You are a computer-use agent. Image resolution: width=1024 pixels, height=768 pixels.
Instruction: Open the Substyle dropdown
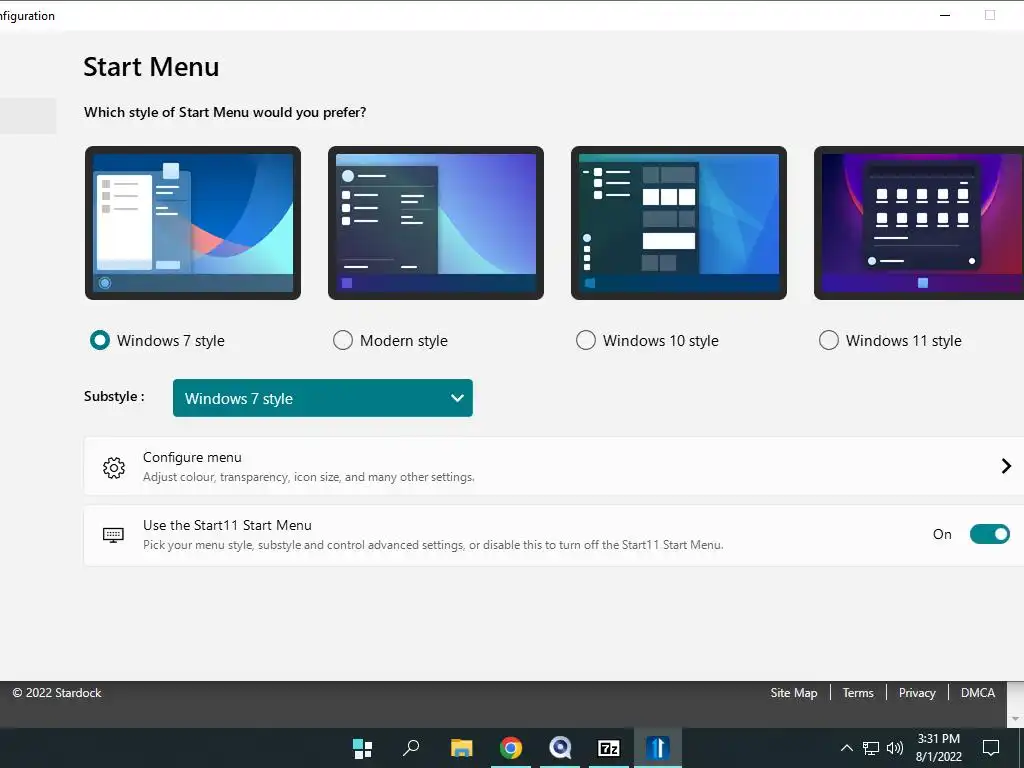click(x=323, y=398)
